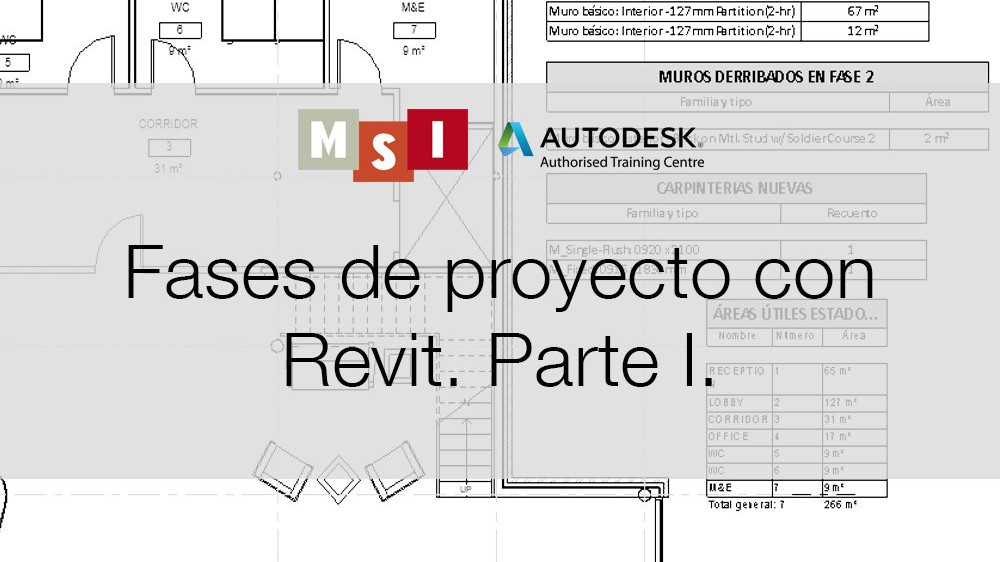Screen dimensions: 1000x562
Task: Click the Muro básico row with 67 m²
Action: (737, 11)
